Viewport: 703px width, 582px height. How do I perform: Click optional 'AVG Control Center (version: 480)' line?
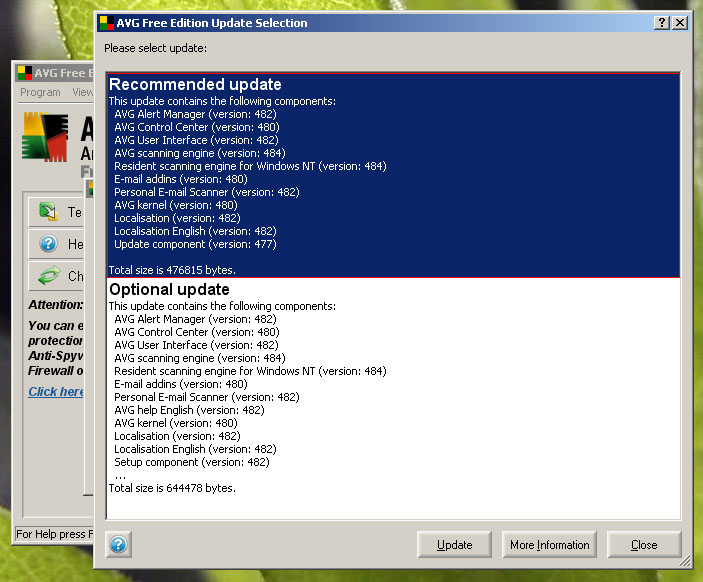197,332
